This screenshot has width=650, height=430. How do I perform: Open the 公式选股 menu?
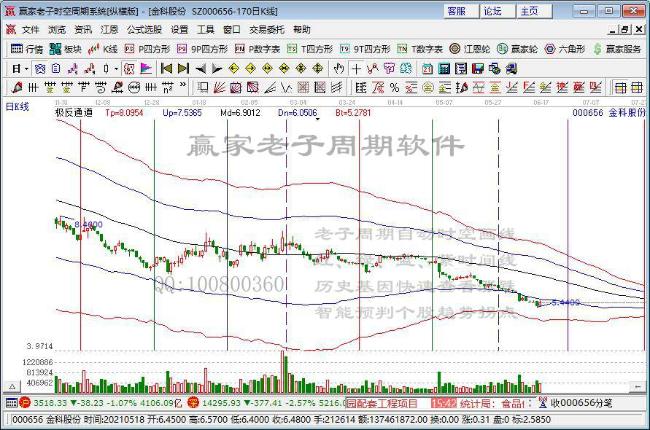pos(144,29)
